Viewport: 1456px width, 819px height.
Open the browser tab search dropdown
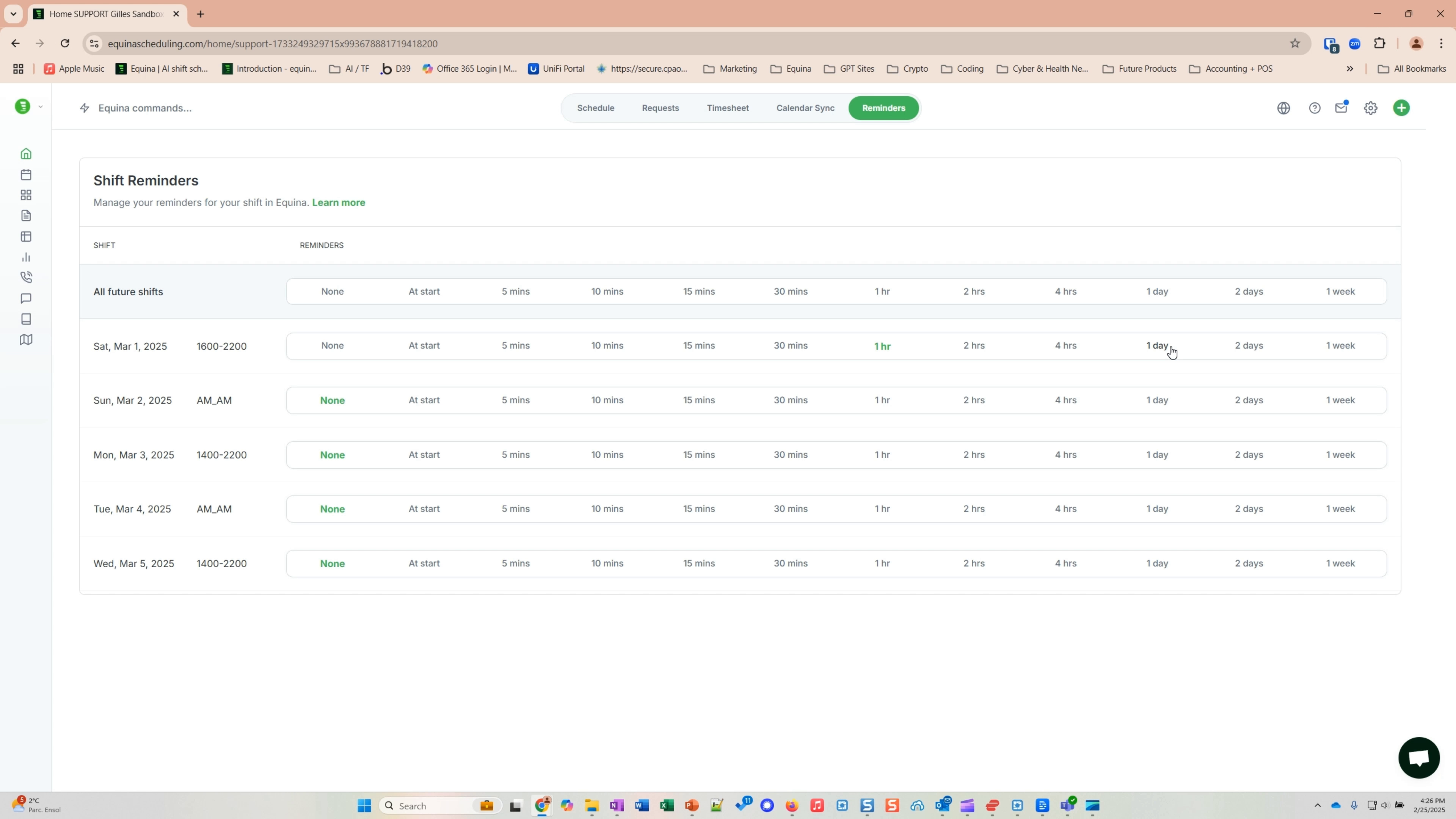pyautogui.click(x=13, y=14)
